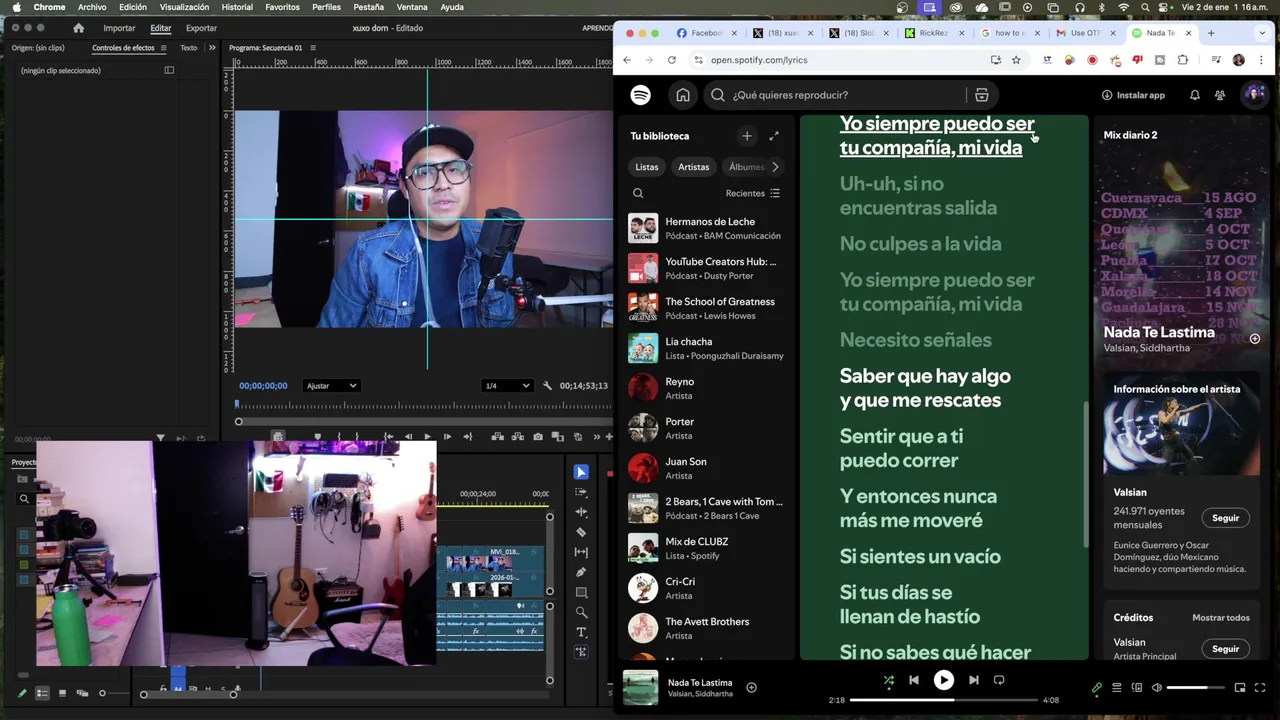The width and height of the screenshot is (1280, 720).
Task: Select the Type tool in Premiere
Action: coord(581,632)
